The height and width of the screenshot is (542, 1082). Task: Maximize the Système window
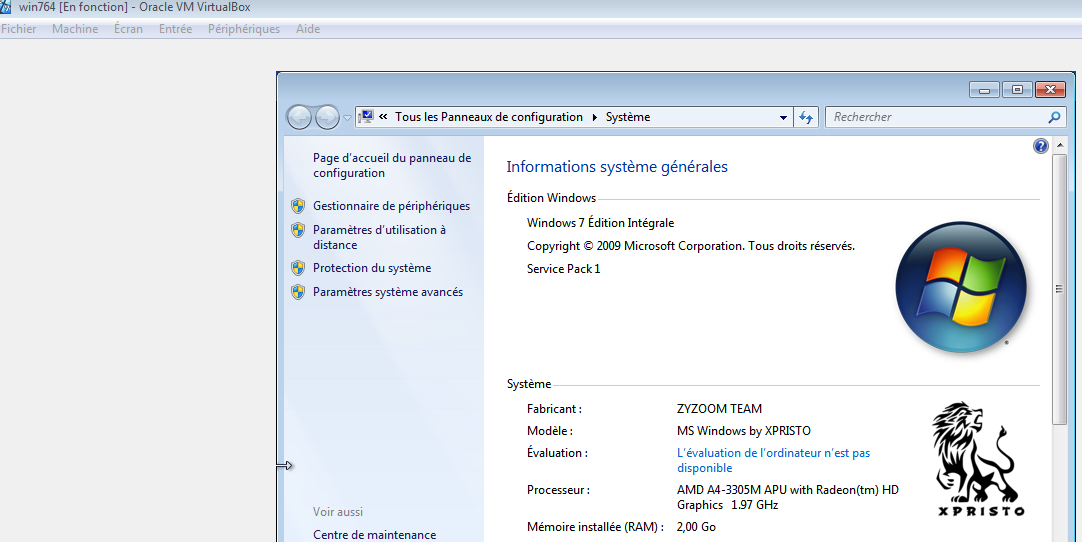[1017, 90]
